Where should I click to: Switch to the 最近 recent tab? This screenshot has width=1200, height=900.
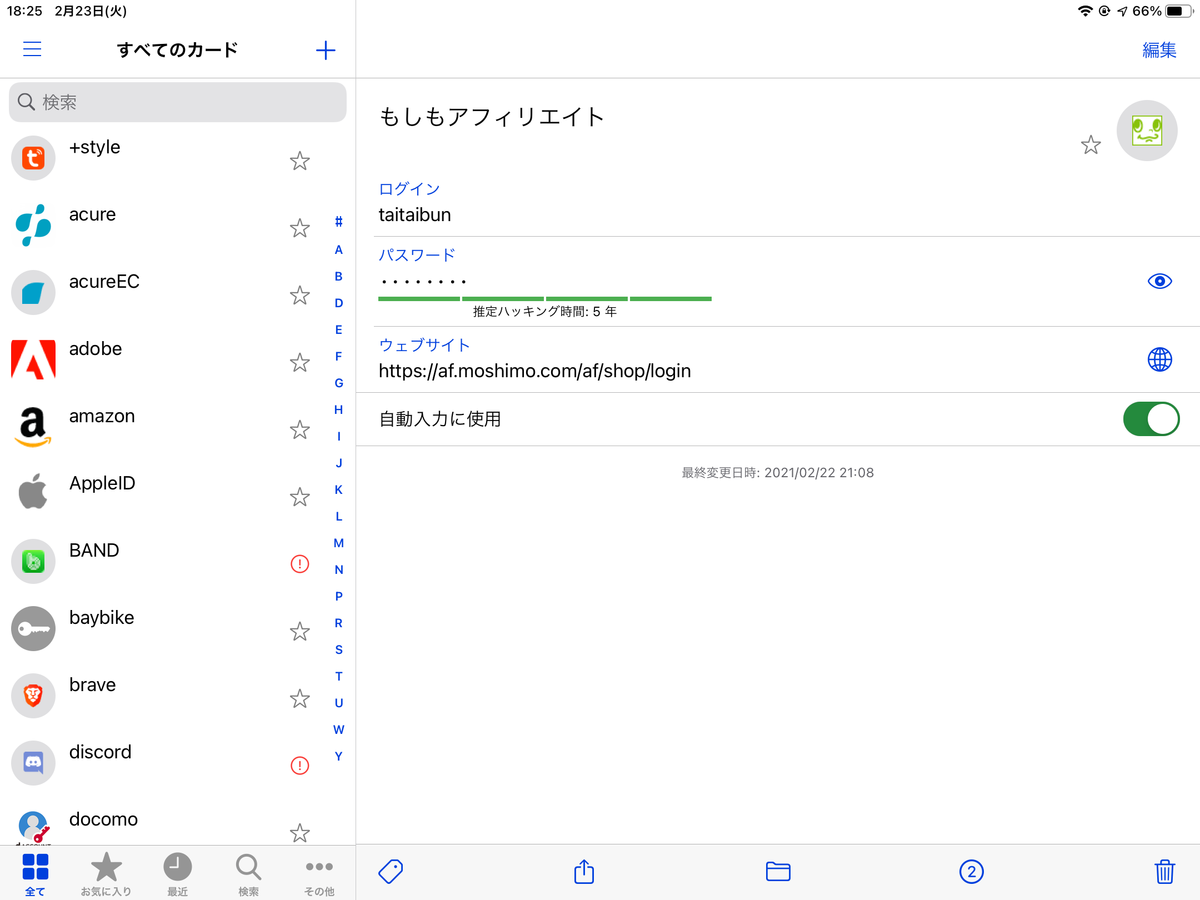[x=177, y=873]
